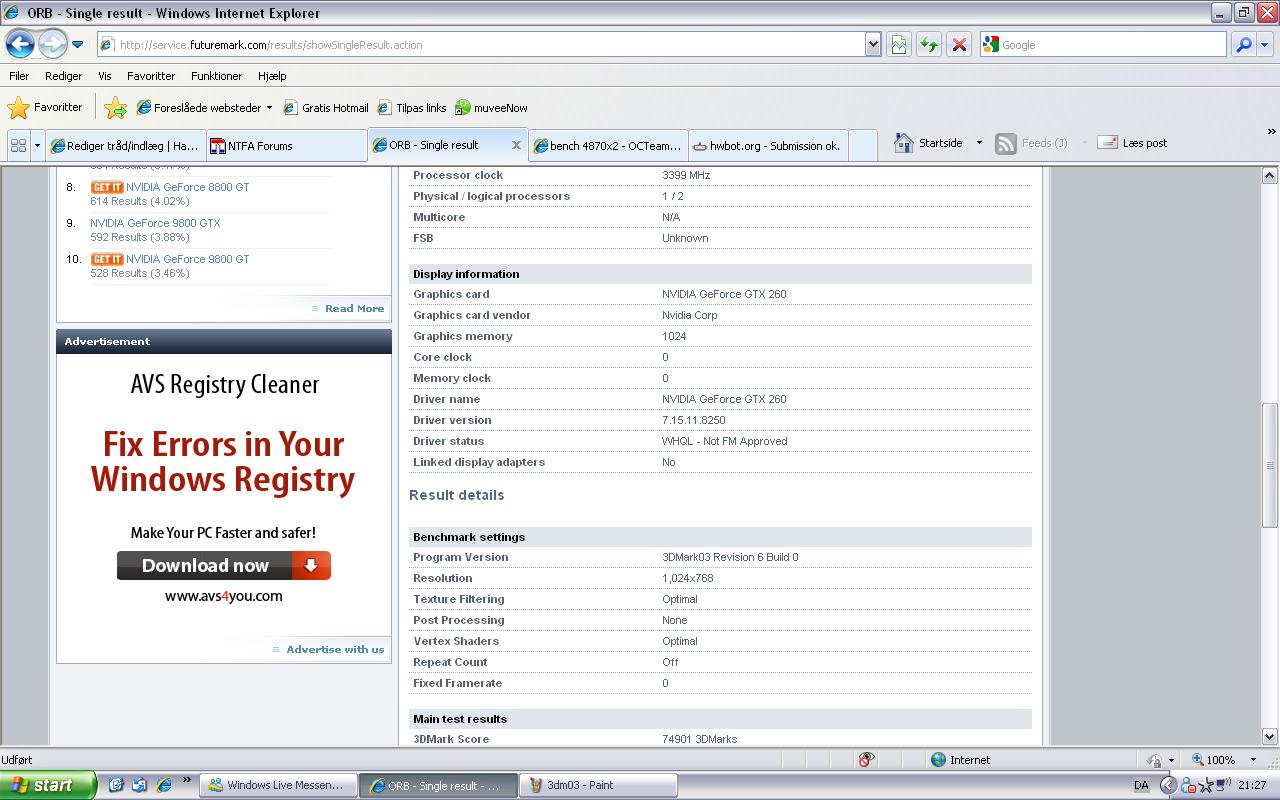Open the Hjælp menu
Image resolution: width=1280 pixels, height=800 pixels.
272,76
